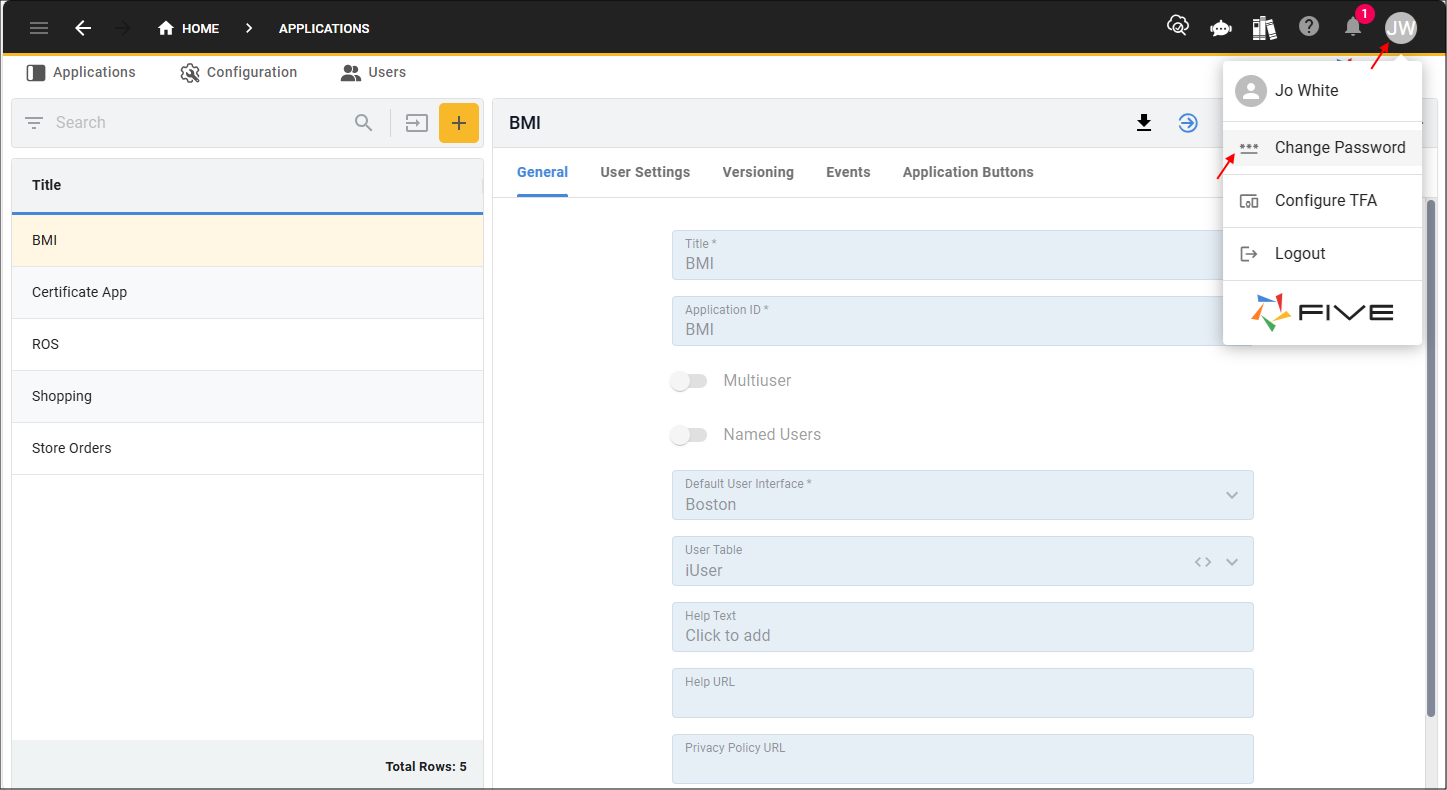Switch to the General tab
The image size is (1447, 790).
tap(542, 172)
